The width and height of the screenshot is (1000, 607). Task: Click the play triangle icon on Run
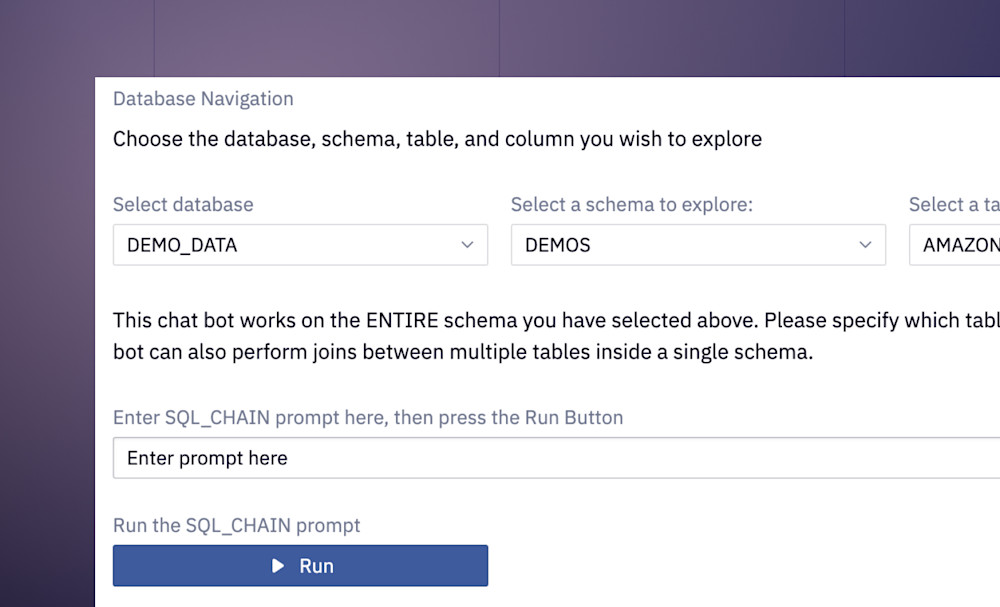pos(277,566)
